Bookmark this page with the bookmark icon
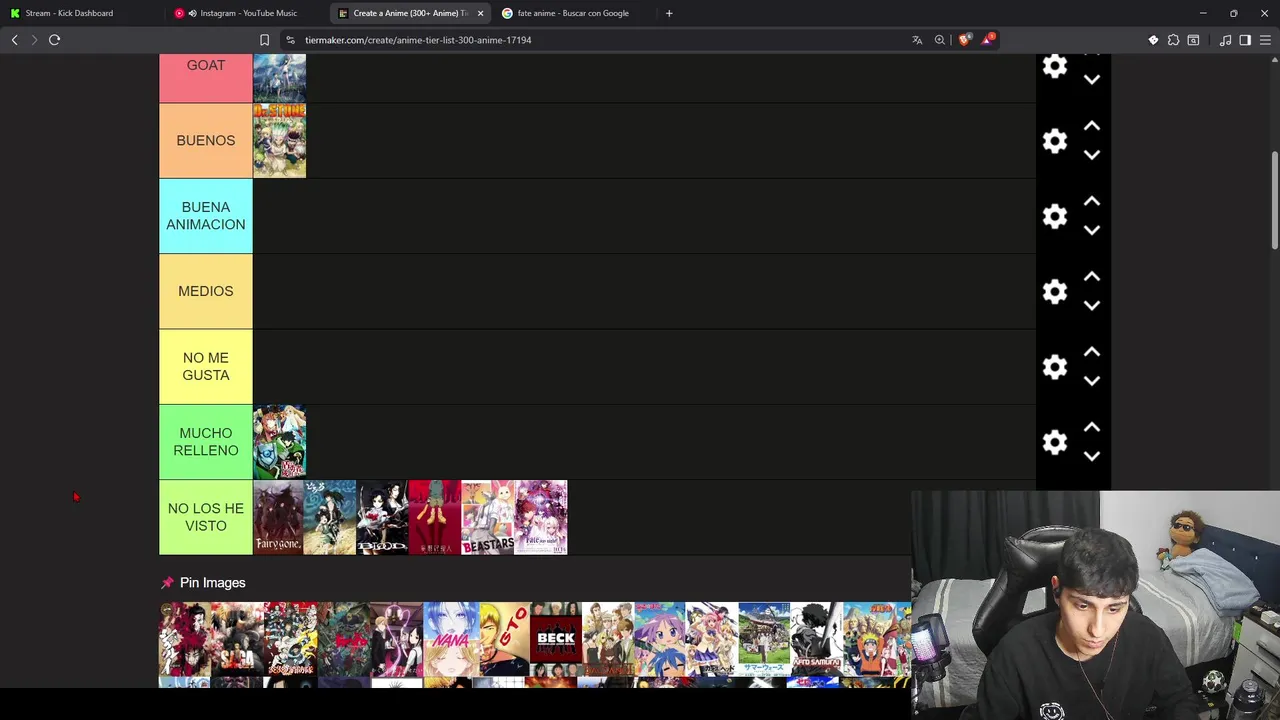The height and width of the screenshot is (720, 1280). 264,40
